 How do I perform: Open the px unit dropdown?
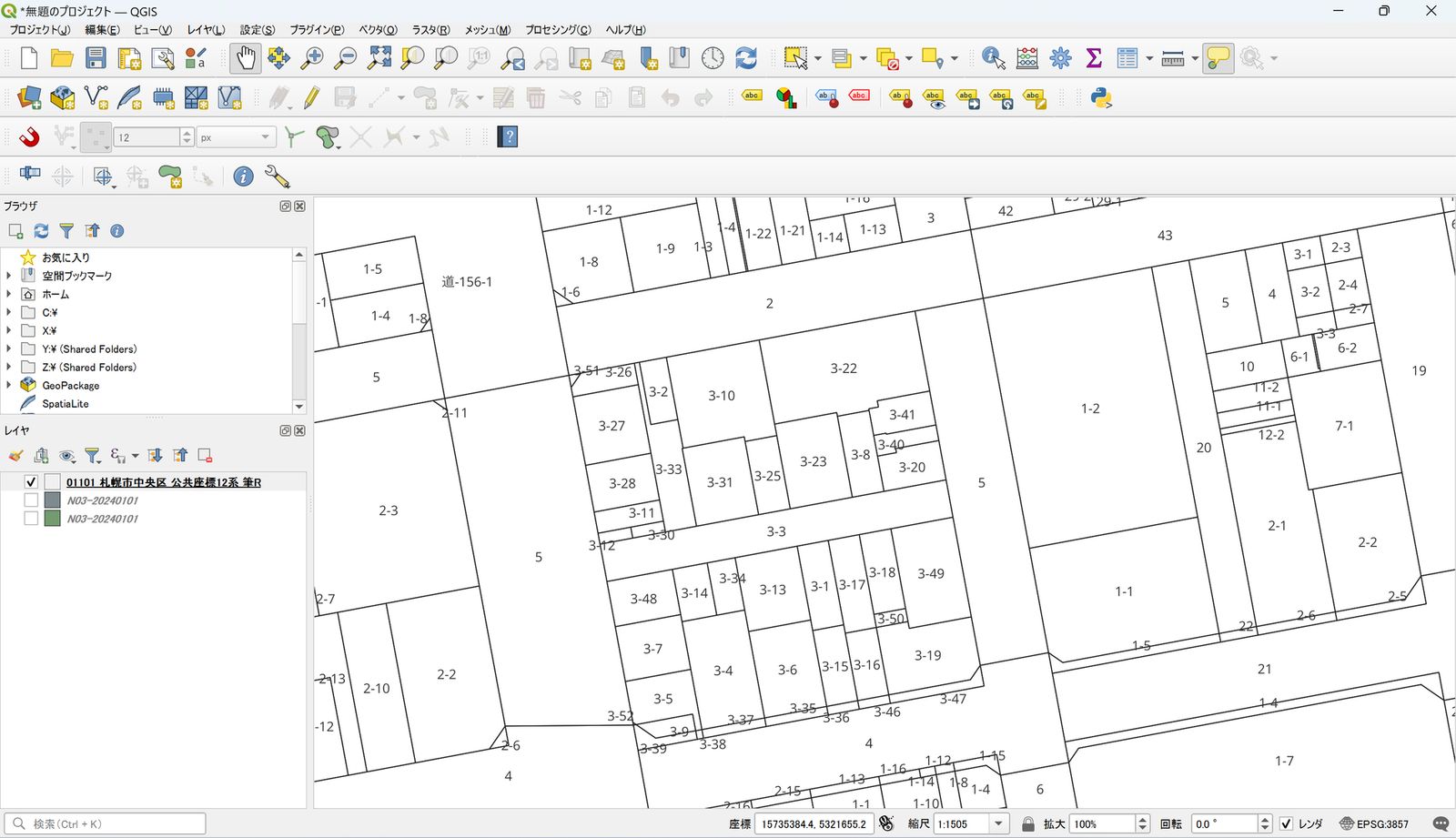click(x=265, y=137)
